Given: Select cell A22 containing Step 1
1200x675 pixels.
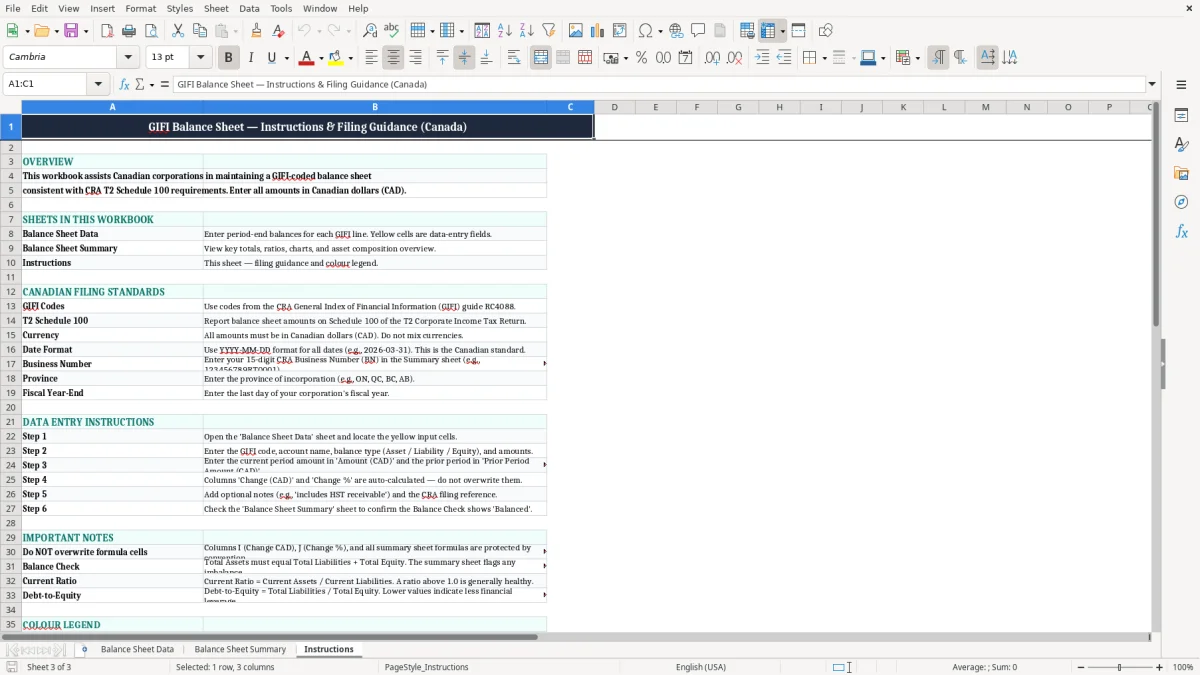Looking at the screenshot, I should pos(112,437).
